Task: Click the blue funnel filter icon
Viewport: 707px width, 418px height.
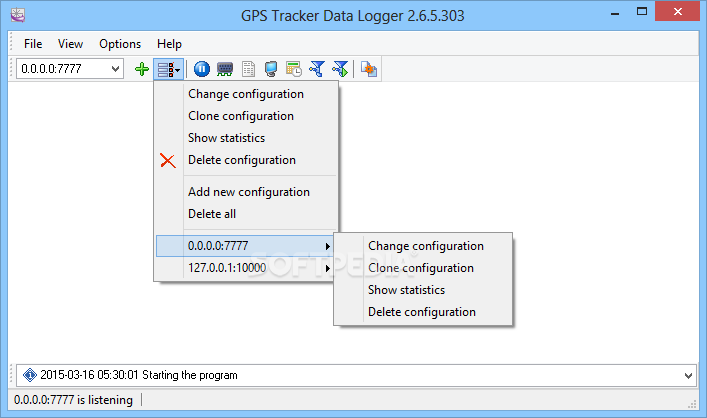Action: pyautogui.click(x=317, y=69)
